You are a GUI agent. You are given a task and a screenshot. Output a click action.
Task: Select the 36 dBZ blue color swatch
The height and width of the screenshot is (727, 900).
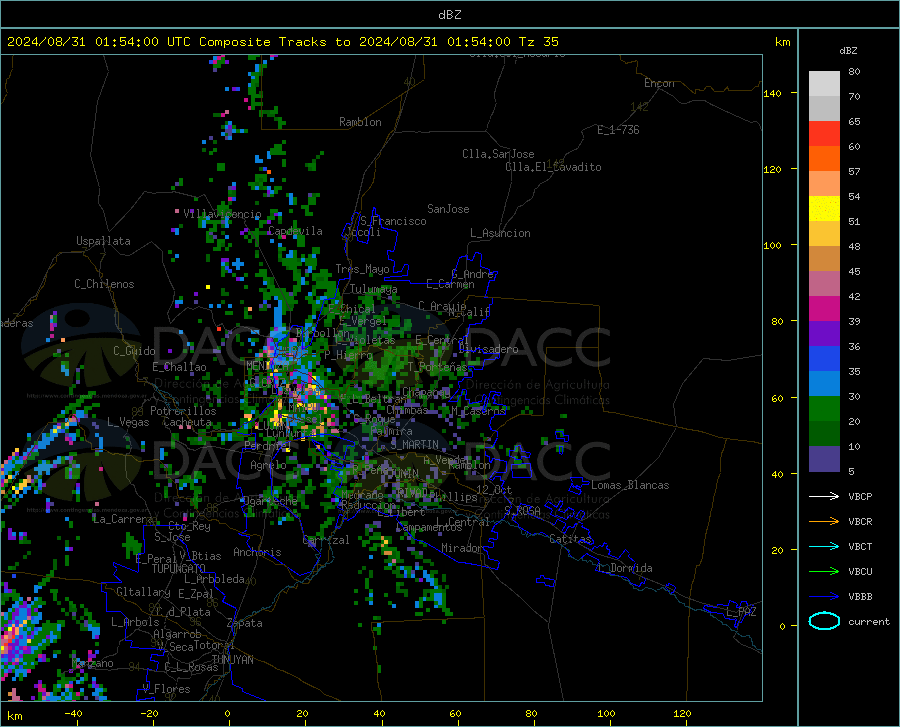click(824, 359)
